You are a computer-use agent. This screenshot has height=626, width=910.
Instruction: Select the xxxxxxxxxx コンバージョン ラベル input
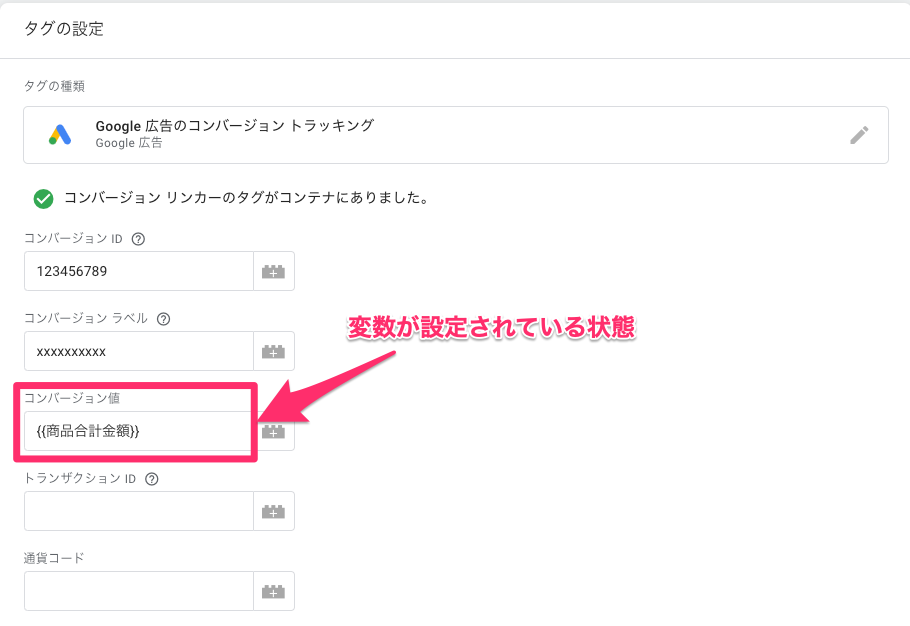click(x=138, y=350)
